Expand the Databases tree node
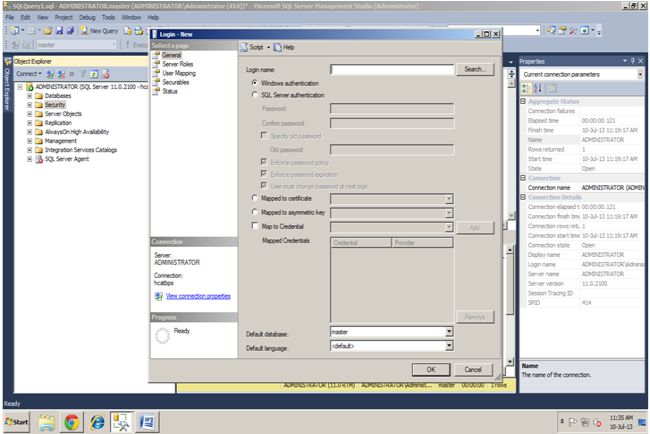Screen dimensions: 650x434 click(29, 96)
